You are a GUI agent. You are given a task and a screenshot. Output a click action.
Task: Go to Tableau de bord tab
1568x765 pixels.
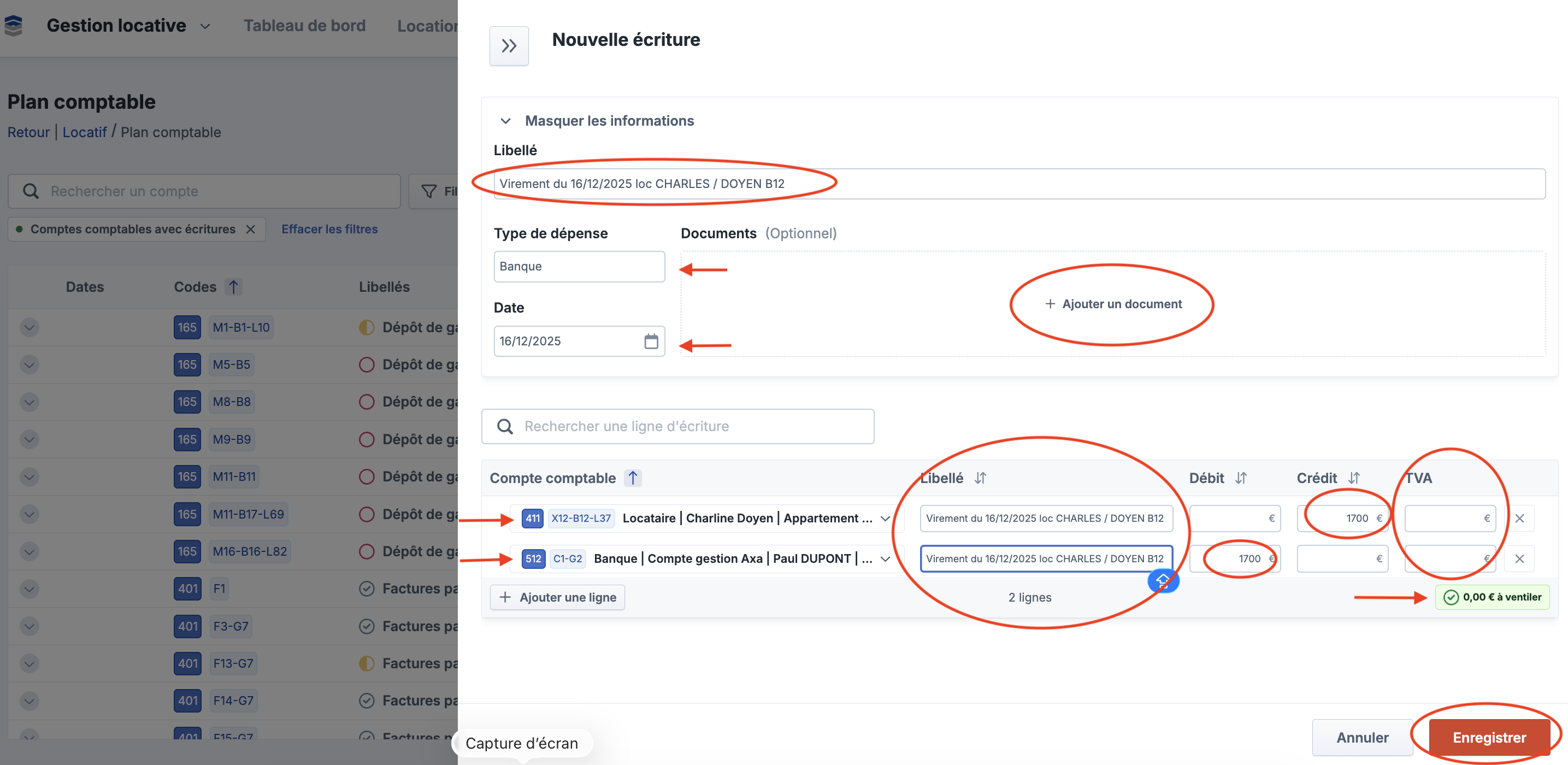point(304,26)
